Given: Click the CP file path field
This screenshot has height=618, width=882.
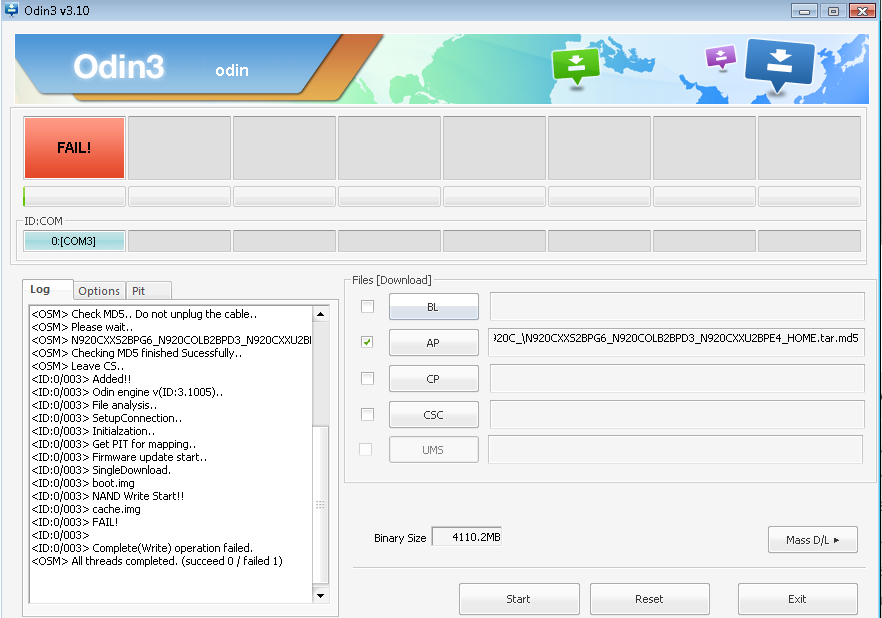Looking at the screenshot, I should point(677,378).
